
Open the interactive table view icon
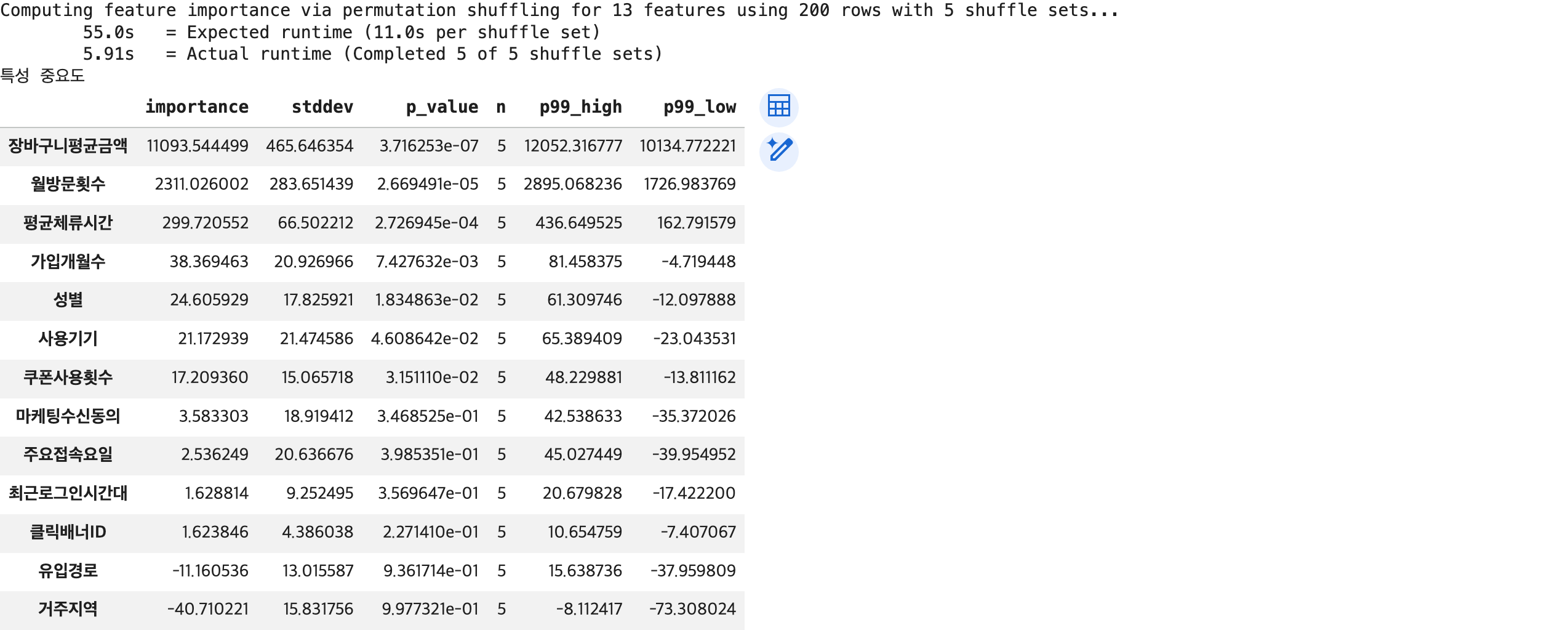coord(778,107)
